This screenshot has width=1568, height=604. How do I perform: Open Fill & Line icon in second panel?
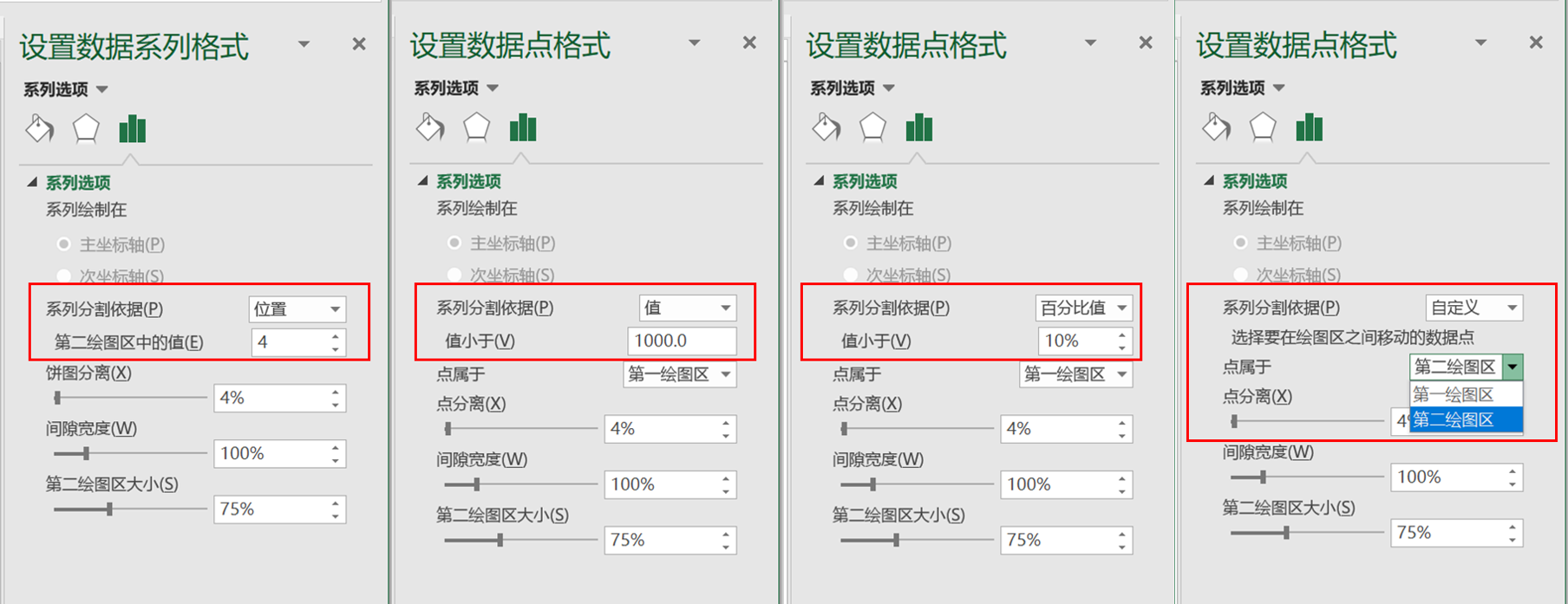point(430,127)
